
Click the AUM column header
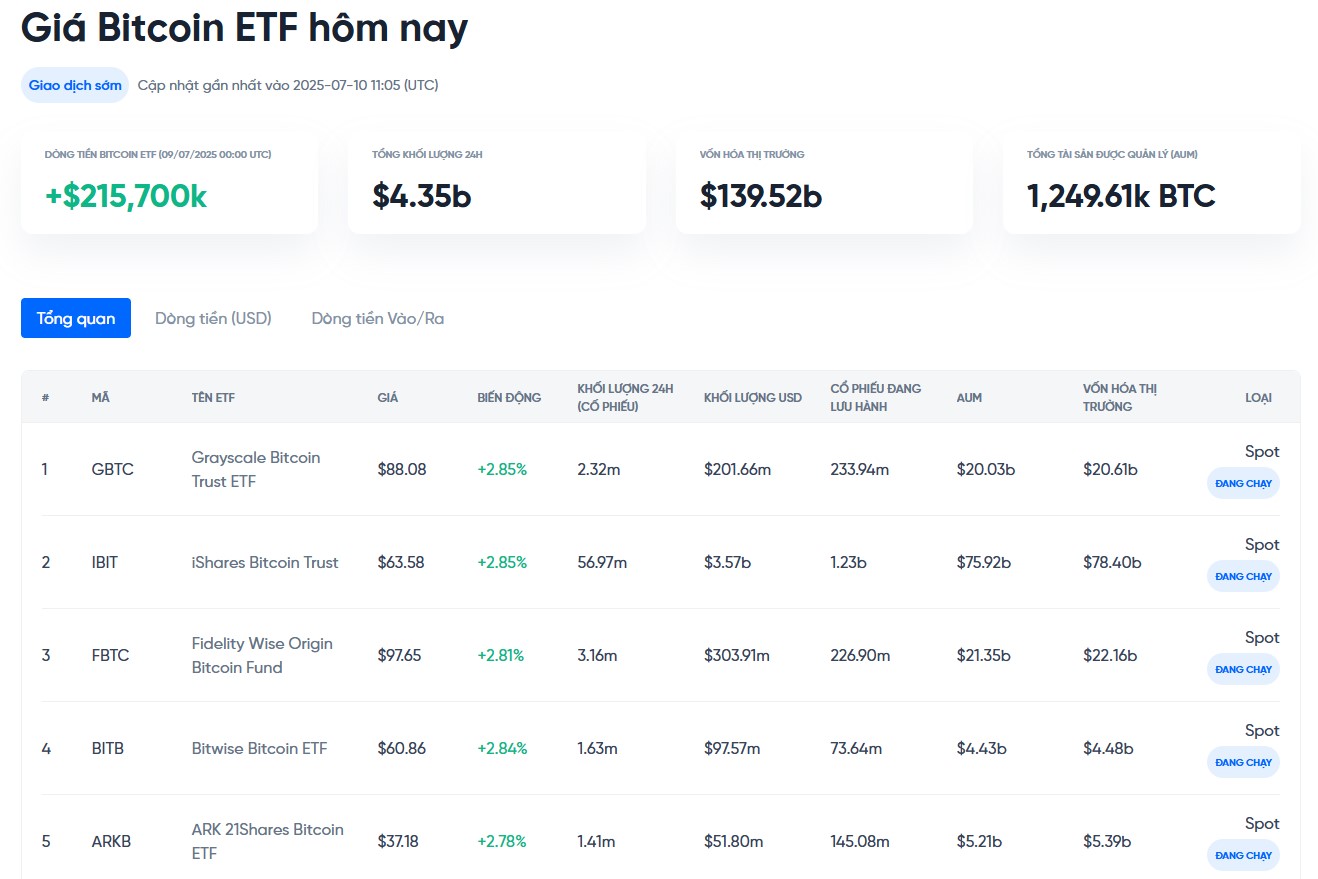pyautogui.click(x=969, y=398)
